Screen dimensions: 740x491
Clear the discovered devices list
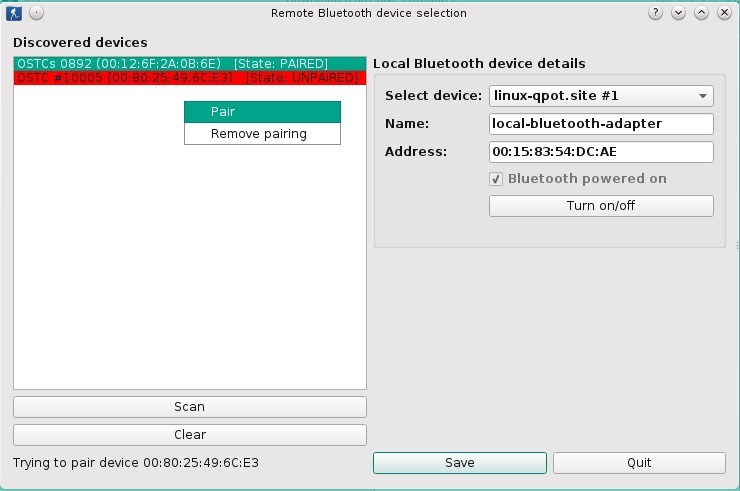190,435
